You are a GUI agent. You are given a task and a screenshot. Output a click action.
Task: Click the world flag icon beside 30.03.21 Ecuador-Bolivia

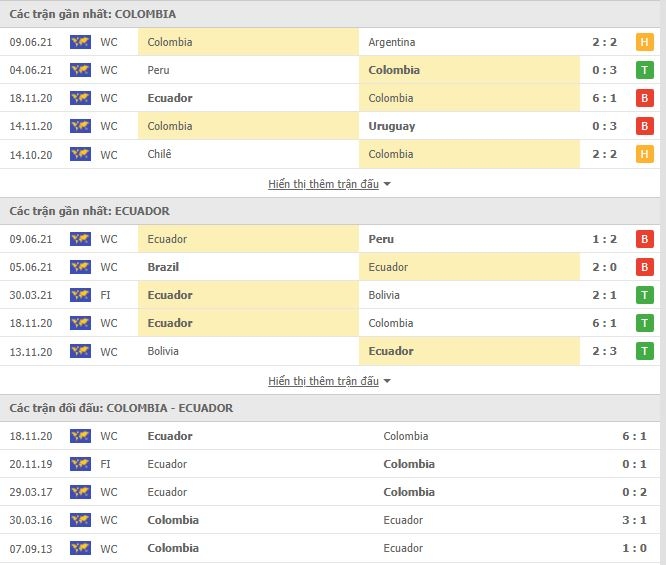(80, 295)
